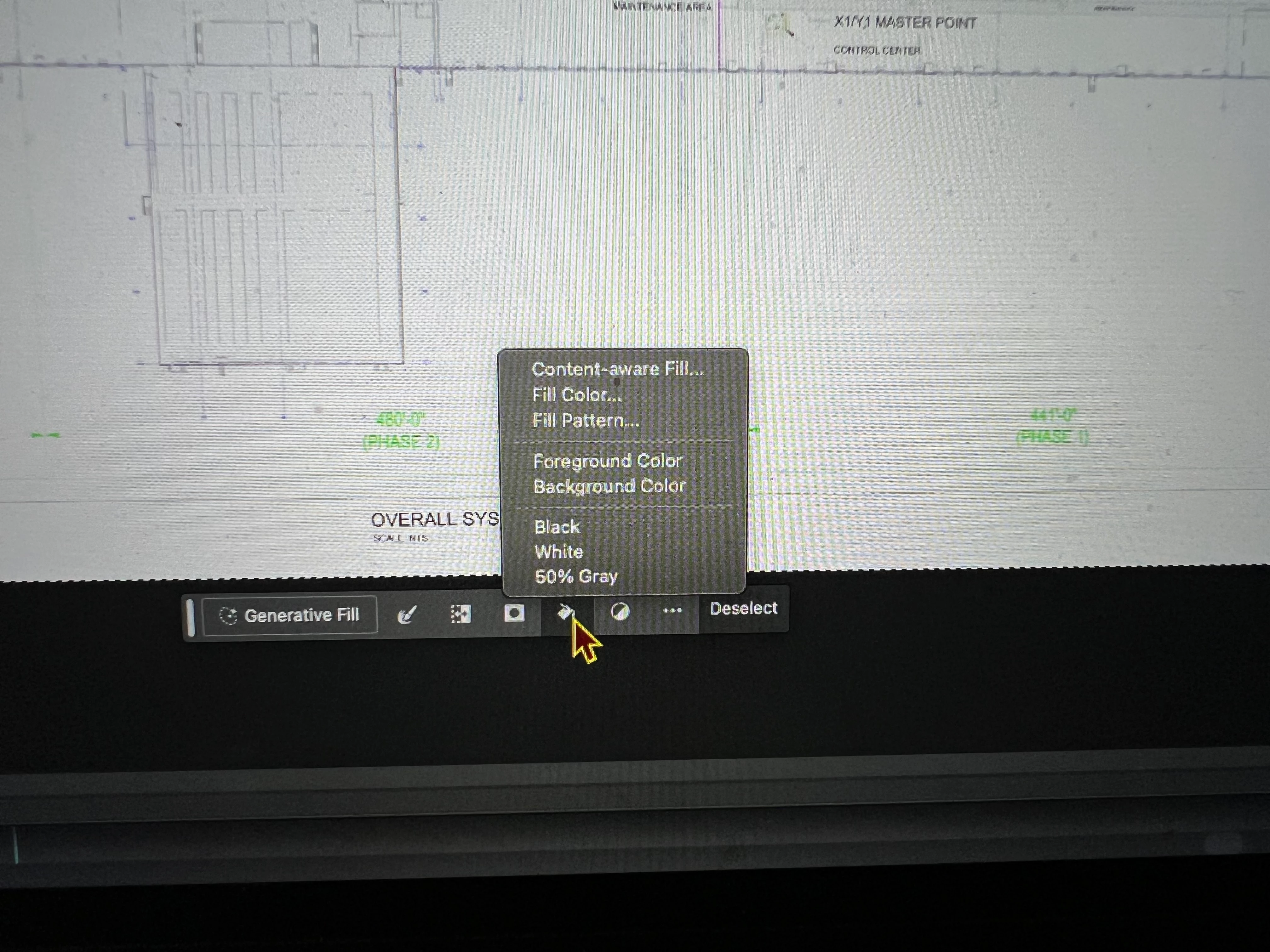The image size is (1270, 952).
Task: Select the Background Color fill option
Action: [x=610, y=487]
